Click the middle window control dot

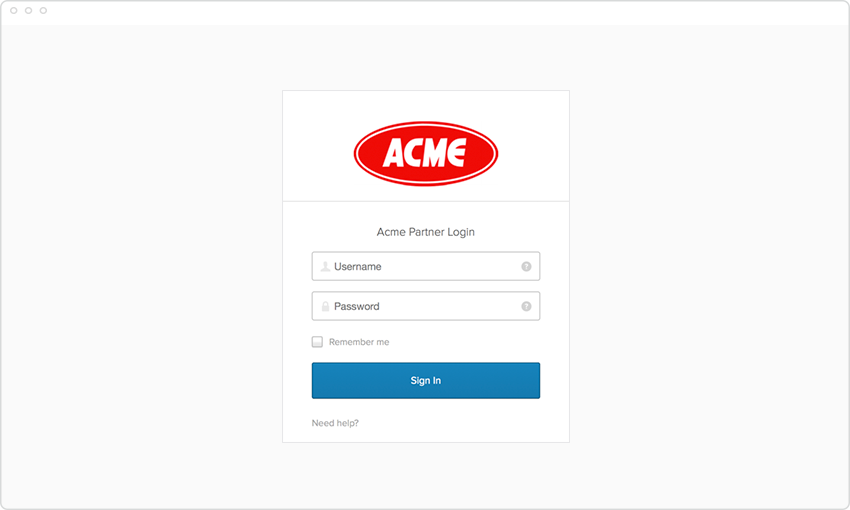point(28,10)
